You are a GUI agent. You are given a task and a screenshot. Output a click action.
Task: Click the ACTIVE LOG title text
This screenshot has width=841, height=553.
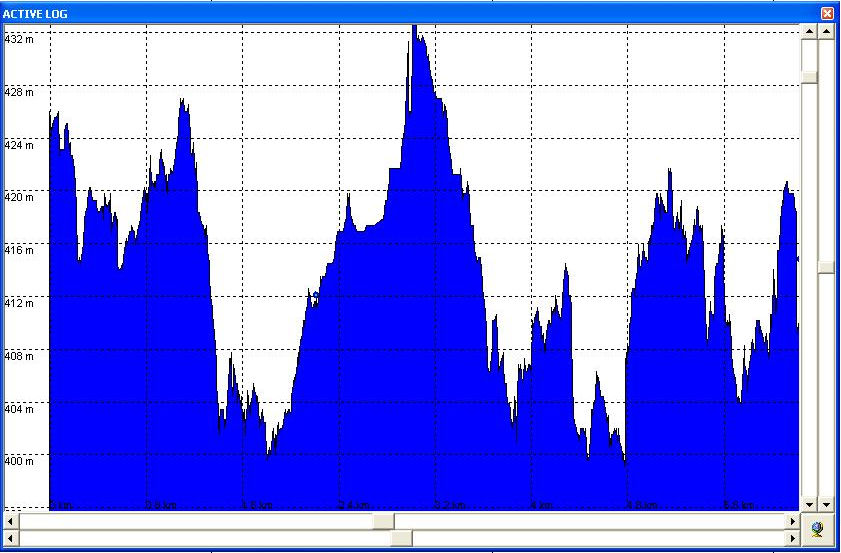(35, 14)
